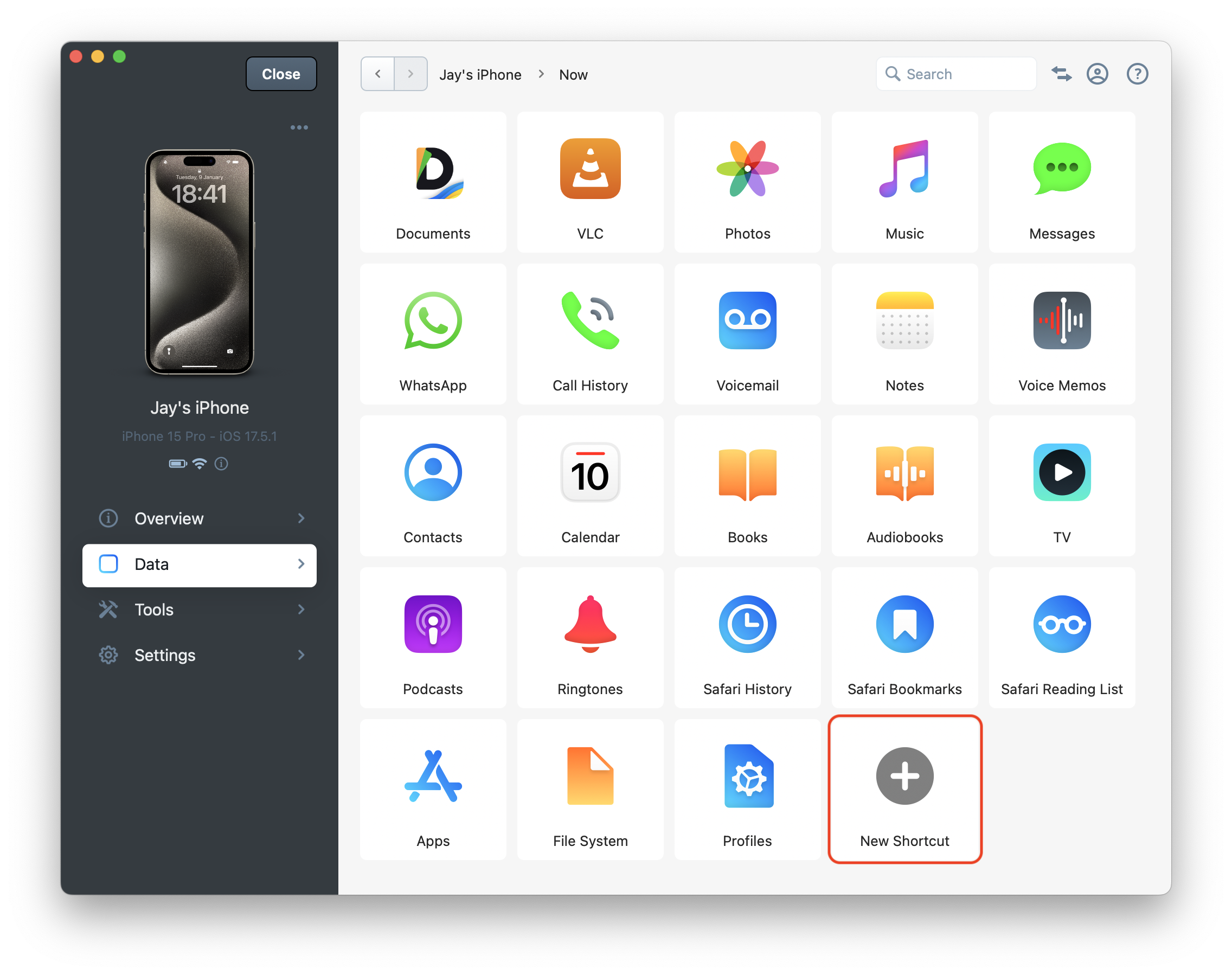The image size is (1232, 975).
Task: Open the Voice Memos icon
Action: 1061,321
